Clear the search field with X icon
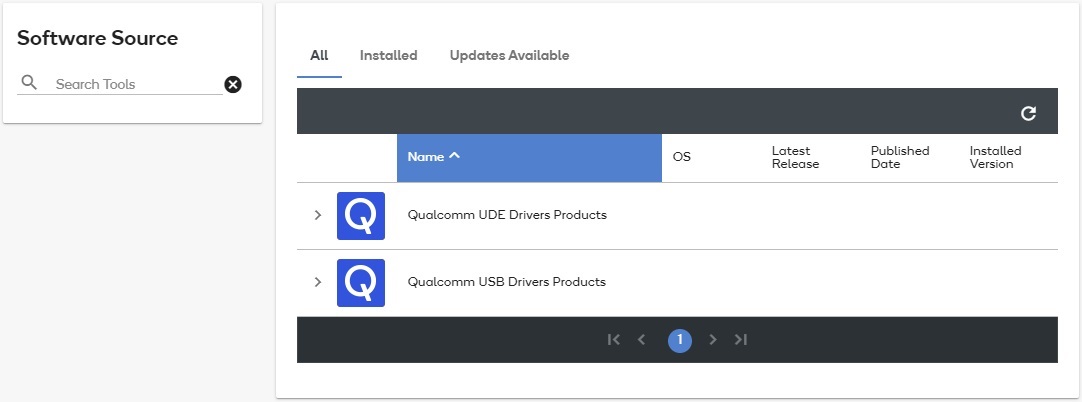The height and width of the screenshot is (402, 1082). 233,84
